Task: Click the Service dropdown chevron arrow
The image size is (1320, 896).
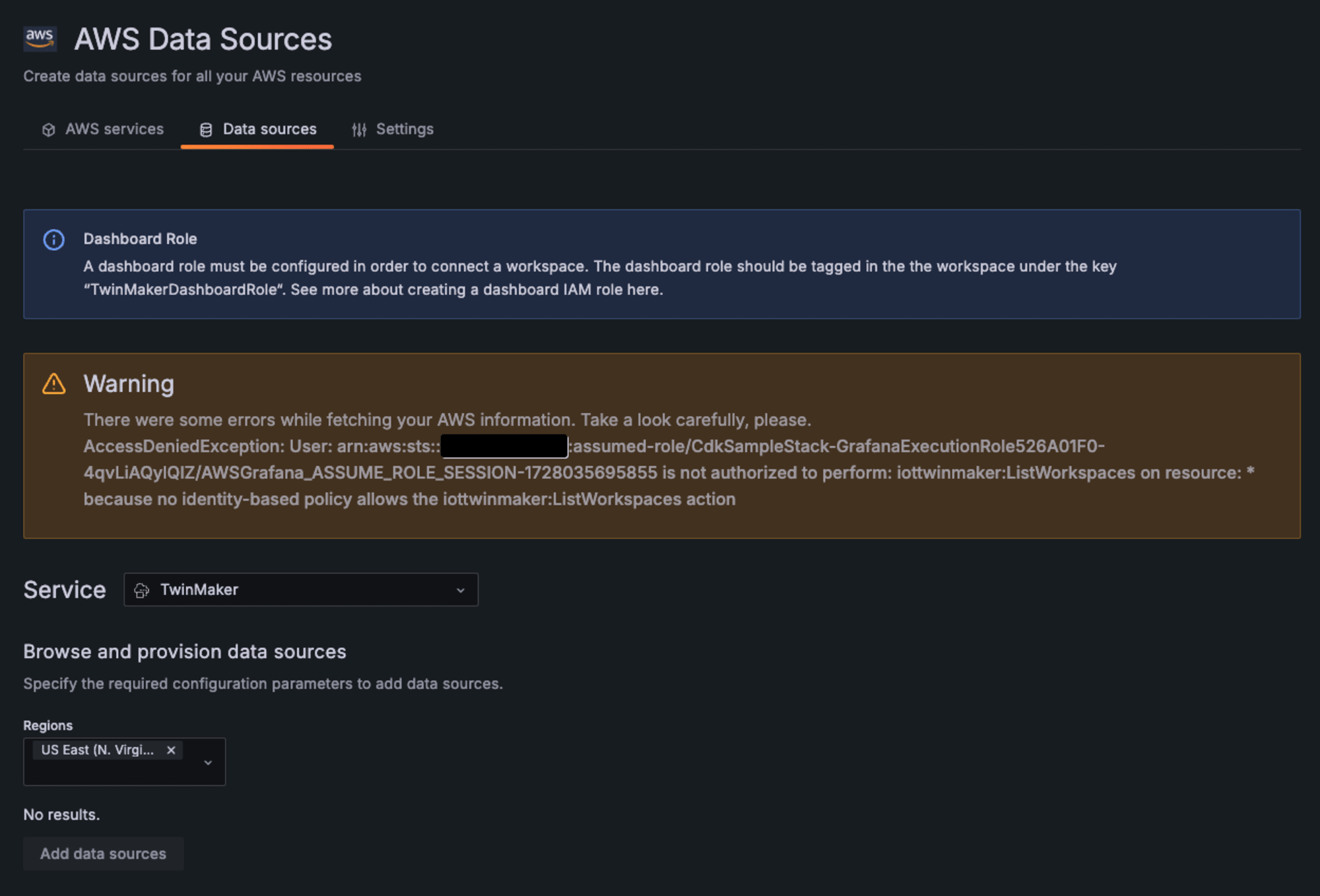Action: coord(461,591)
